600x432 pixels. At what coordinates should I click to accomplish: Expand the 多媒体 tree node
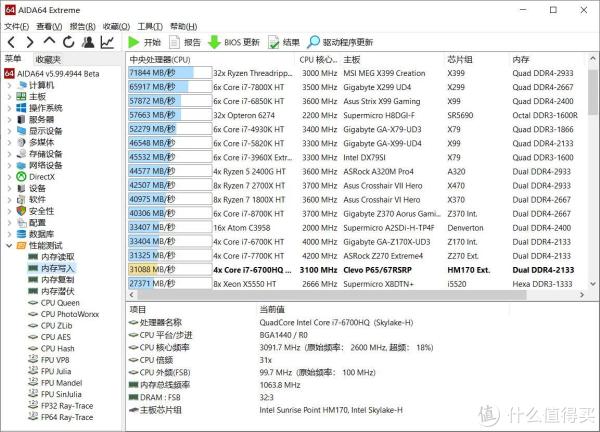click(10, 143)
